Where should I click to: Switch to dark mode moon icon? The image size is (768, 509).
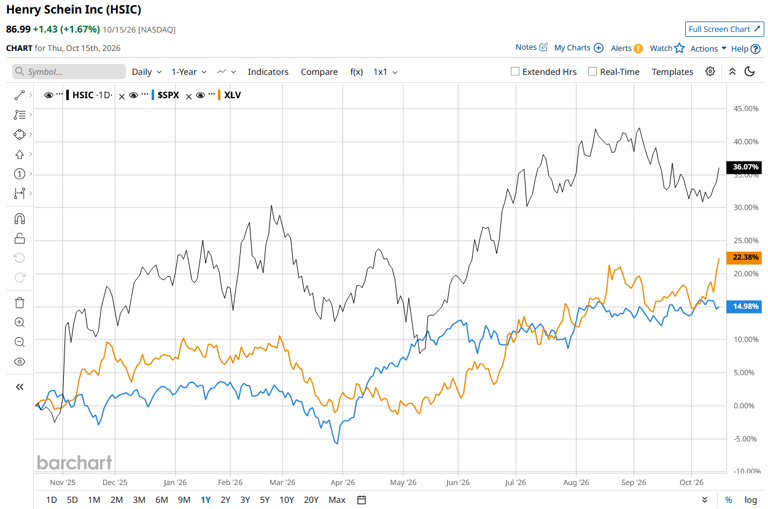click(x=749, y=72)
